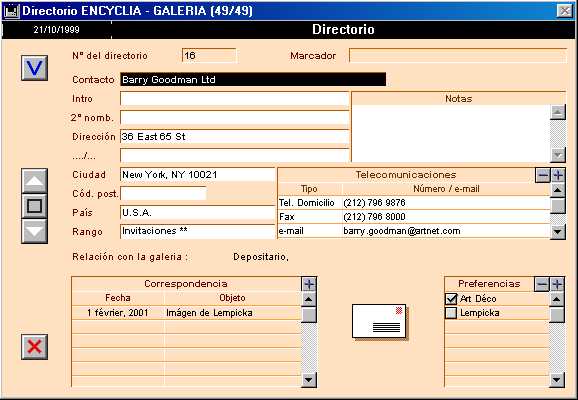Go to next record with down arrow button
Image resolution: width=578 pixels, height=400 pixels.
pyautogui.click(x=34, y=231)
